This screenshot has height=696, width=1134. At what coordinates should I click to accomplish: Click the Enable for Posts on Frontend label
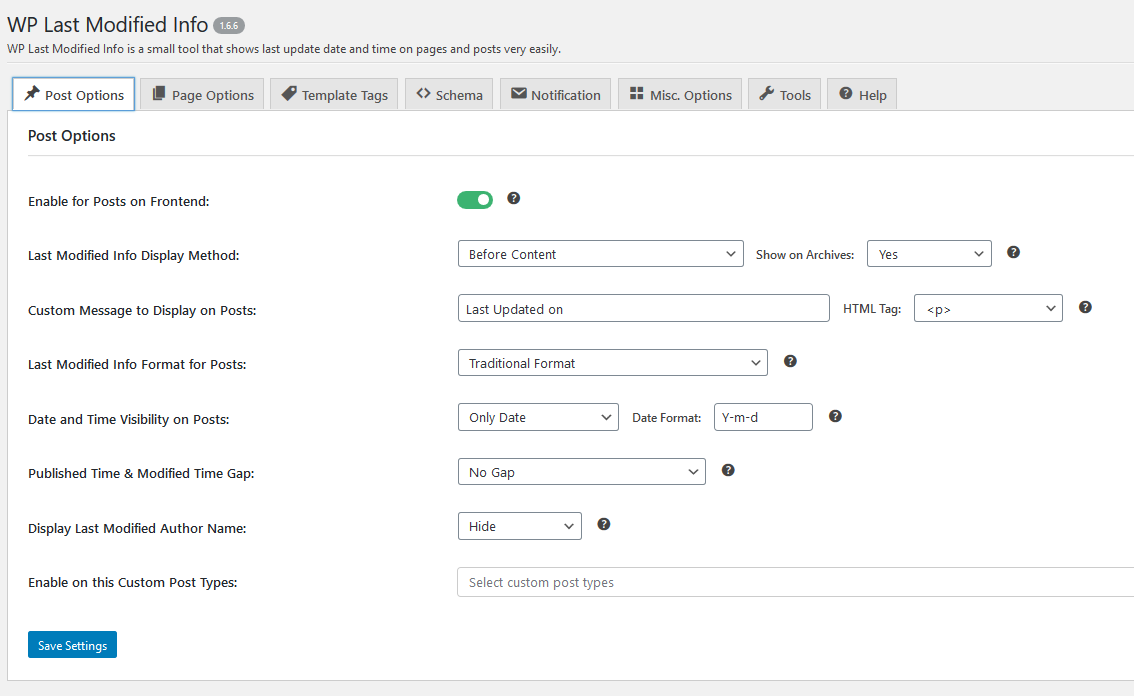click(119, 202)
